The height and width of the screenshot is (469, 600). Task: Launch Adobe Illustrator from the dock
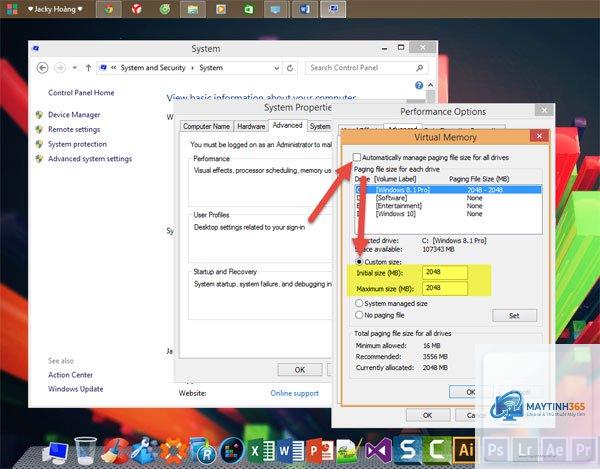pyautogui.click(x=466, y=450)
